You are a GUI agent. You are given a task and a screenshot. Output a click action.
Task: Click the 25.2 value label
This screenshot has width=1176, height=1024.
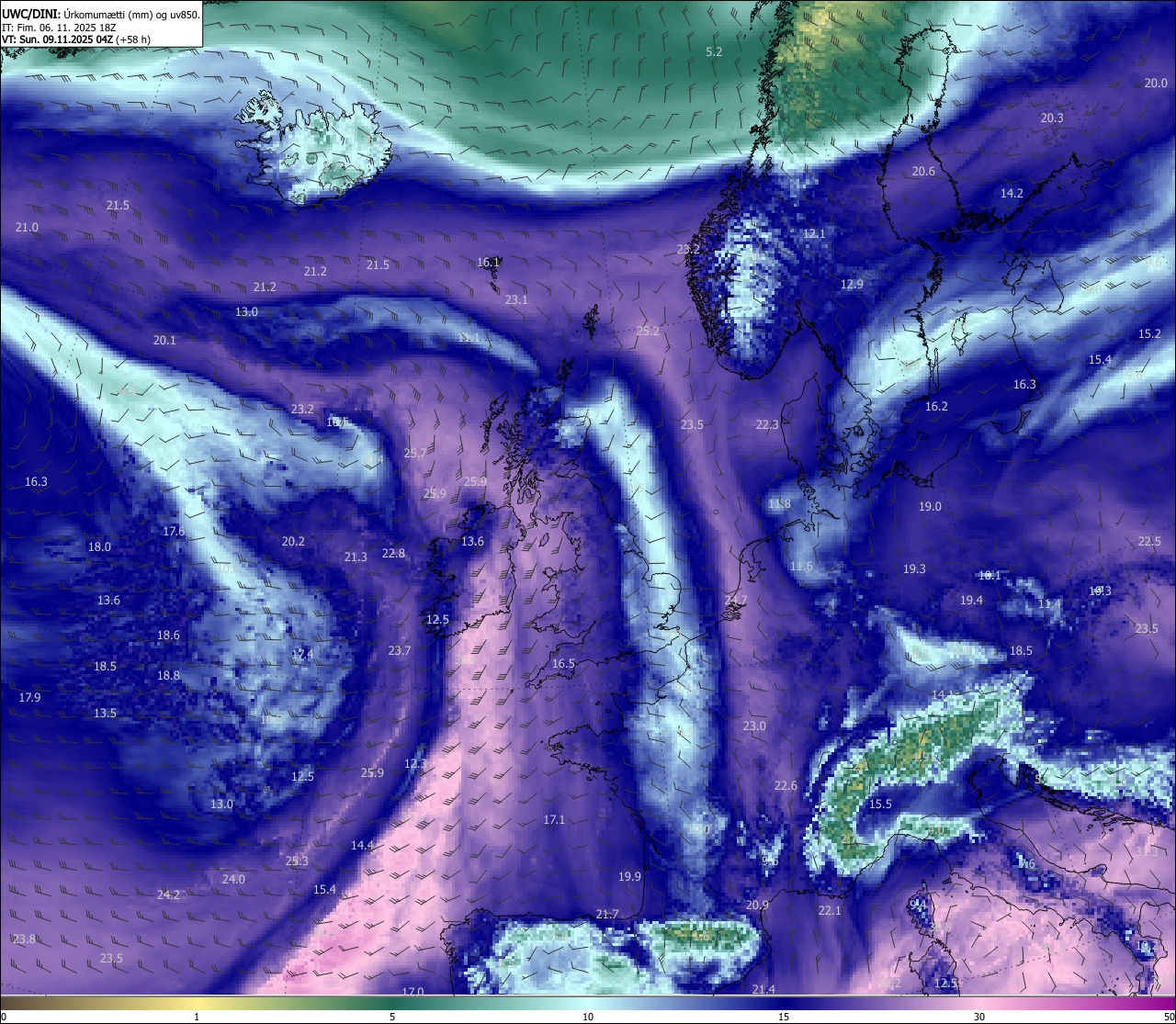pyautogui.click(x=648, y=332)
